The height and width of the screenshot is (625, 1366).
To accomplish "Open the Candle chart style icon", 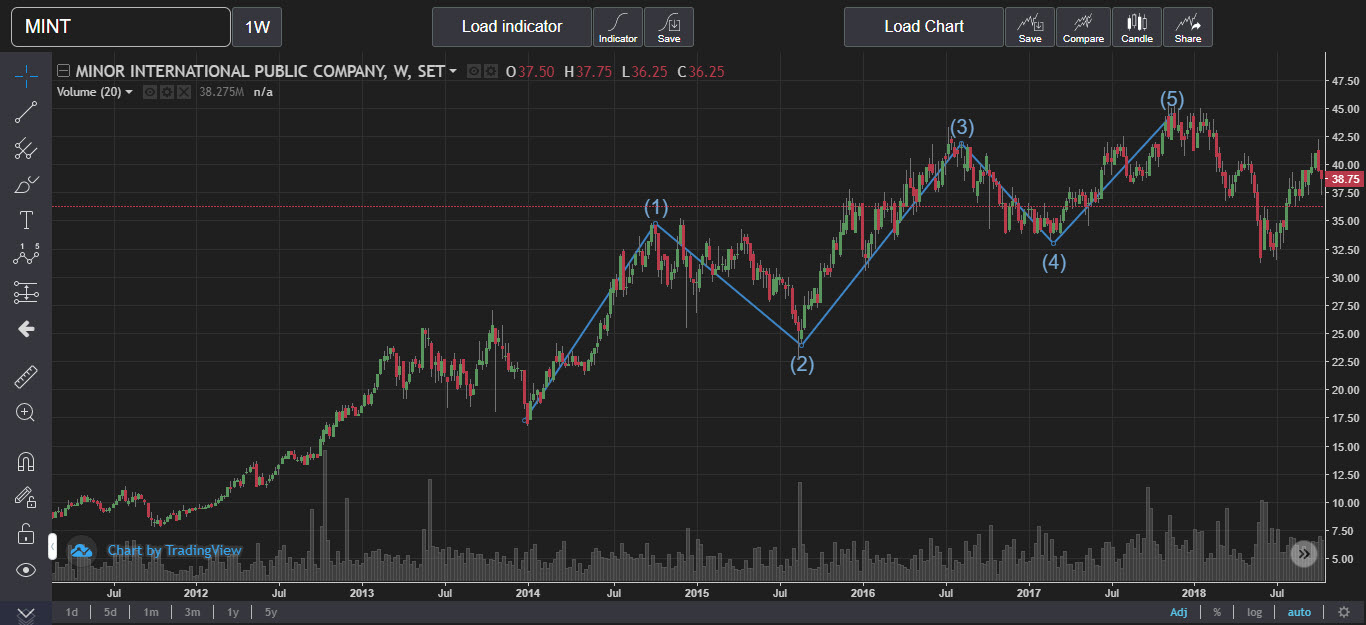I will [1136, 27].
